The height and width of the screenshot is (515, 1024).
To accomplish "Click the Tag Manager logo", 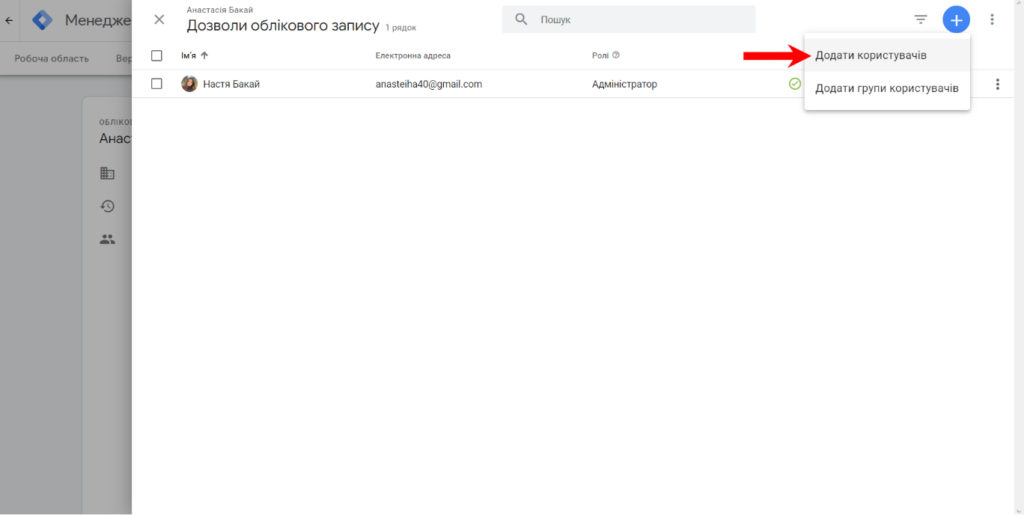I will point(42,20).
